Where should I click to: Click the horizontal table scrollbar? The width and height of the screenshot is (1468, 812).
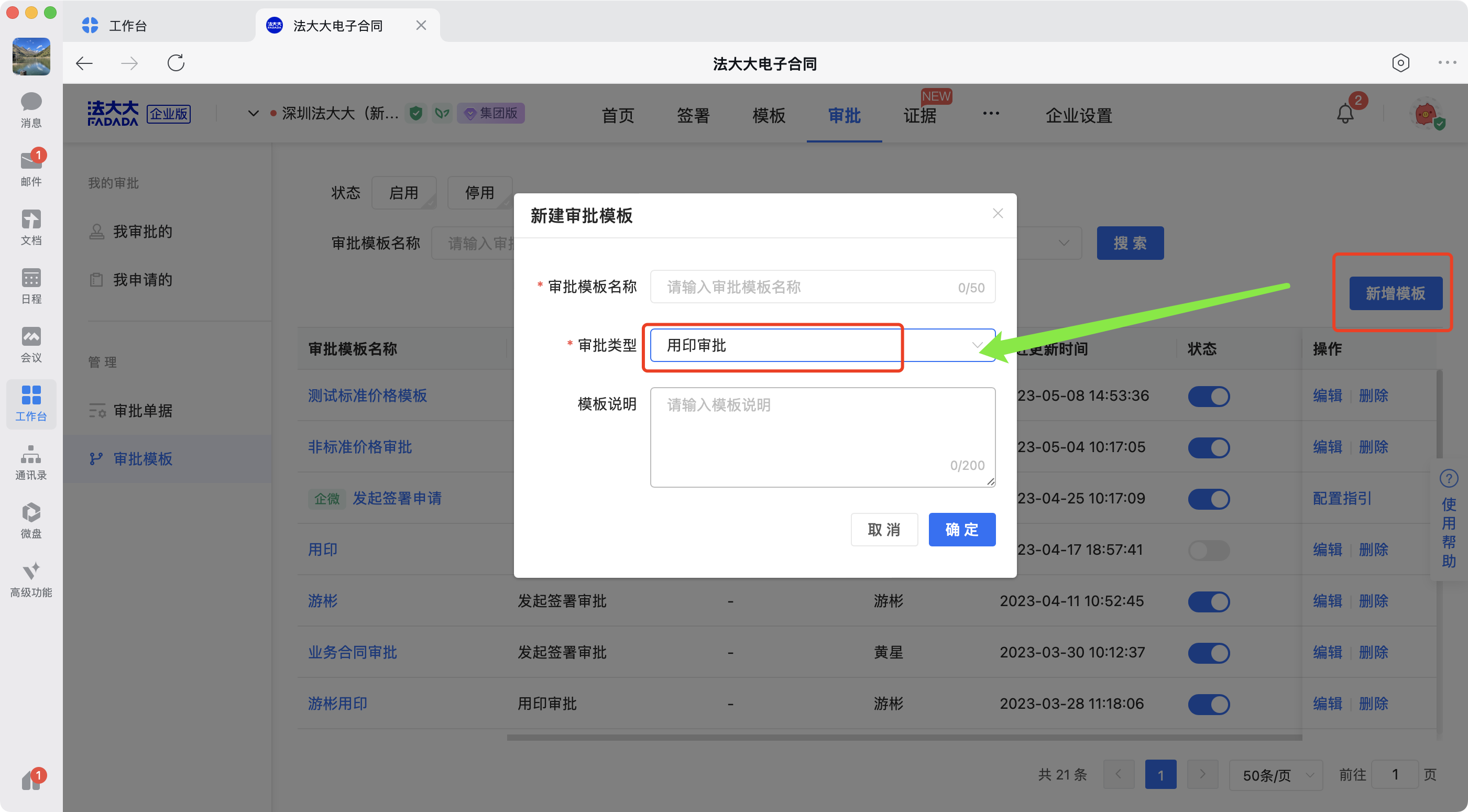pyautogui.click(x=904, y=738)
